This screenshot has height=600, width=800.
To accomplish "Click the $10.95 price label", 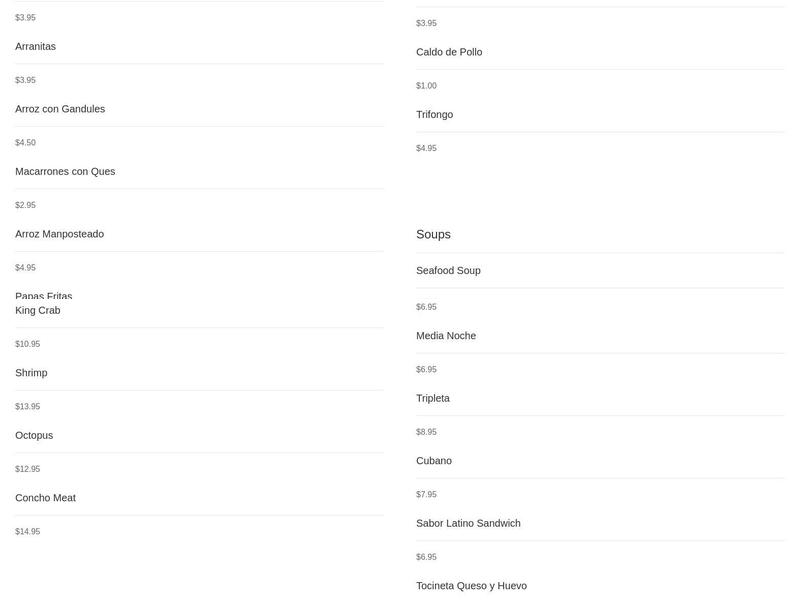I will tap(28, 344).
